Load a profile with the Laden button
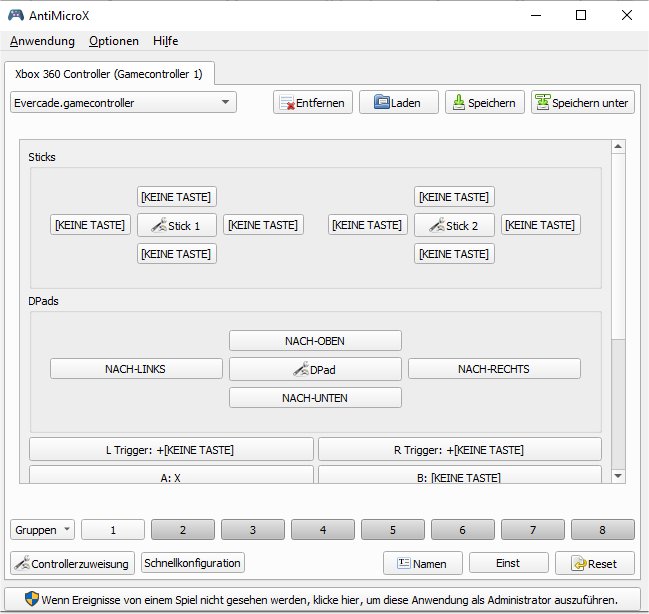The width and height of the screenshot is (649, 614). (398, 103)
